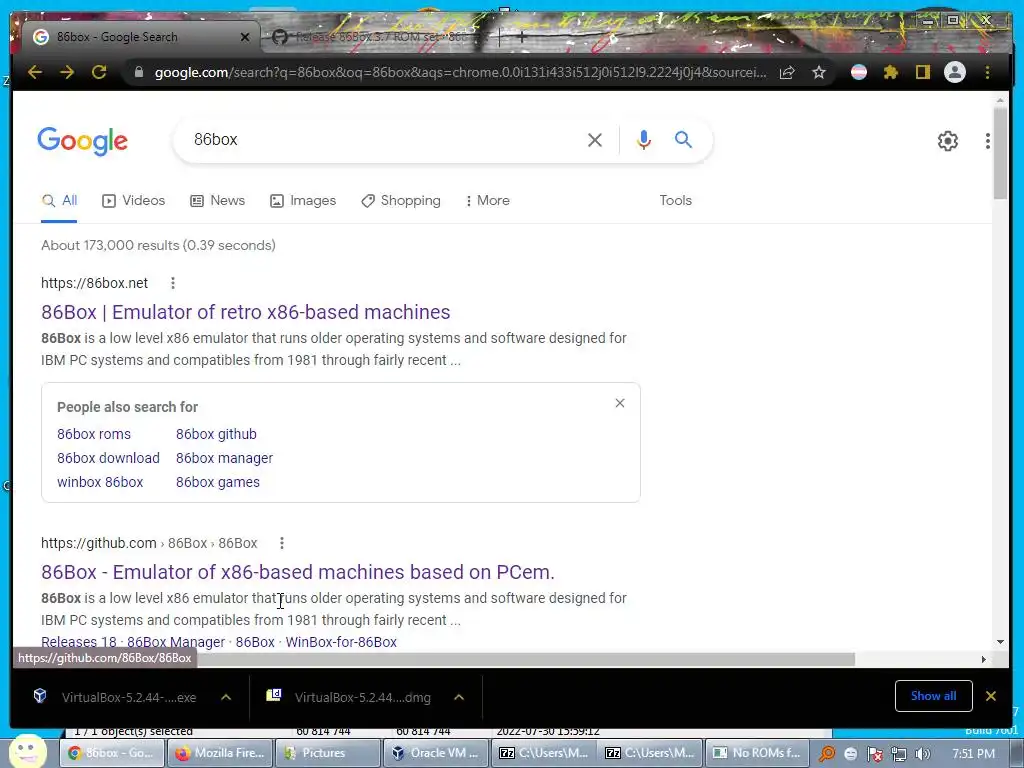The image size is (1024, 768).
Task: Click the round striped extension icon in toolbar
Action: (x=859, y=72)
